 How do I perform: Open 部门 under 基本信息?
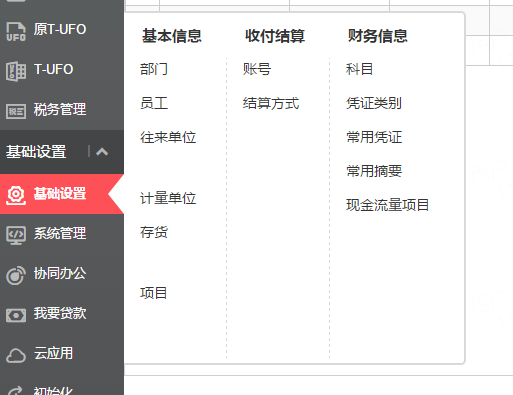pos(154,69)
